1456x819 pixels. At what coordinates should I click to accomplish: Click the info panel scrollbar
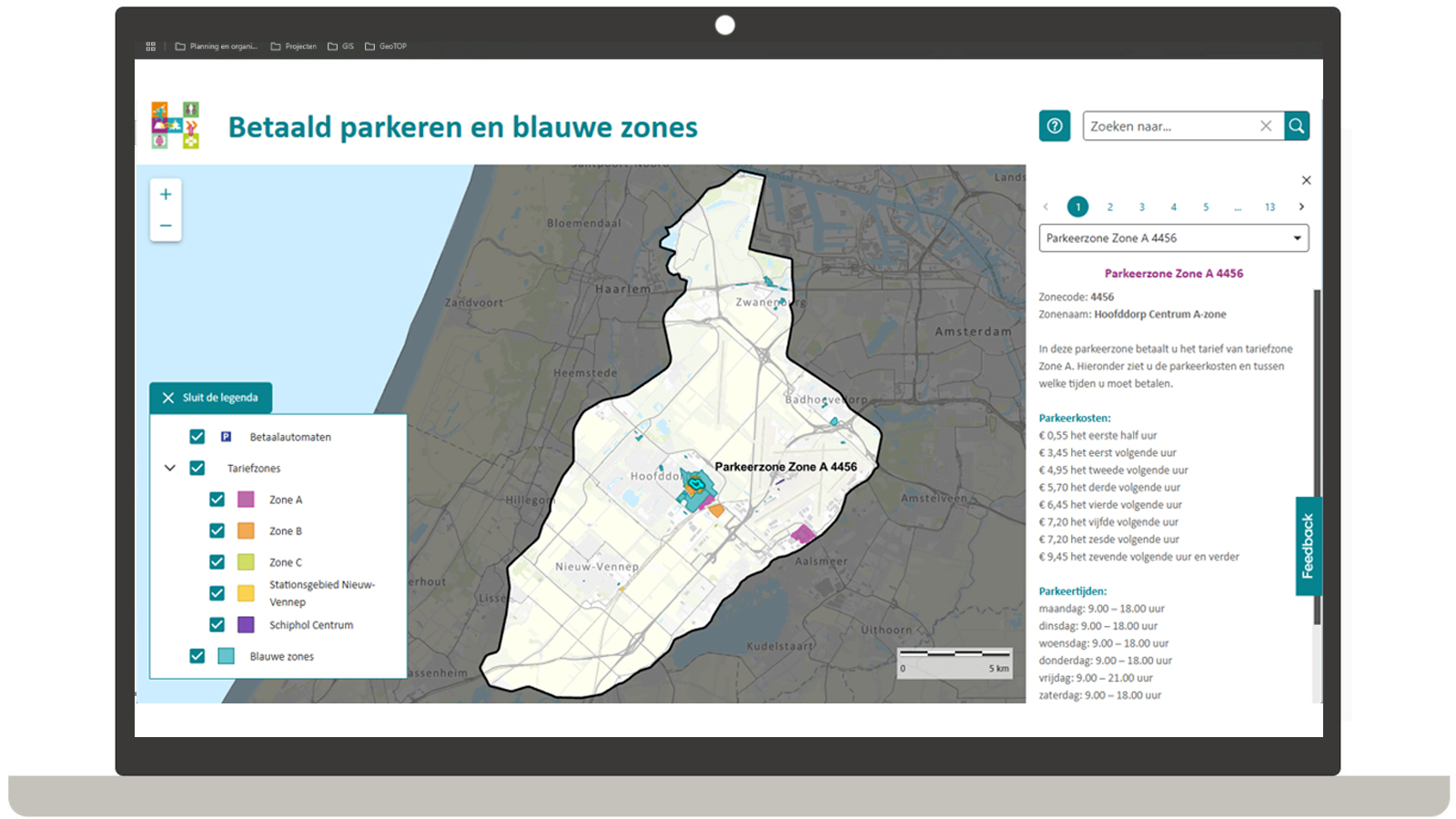(x=1317, y=457)
